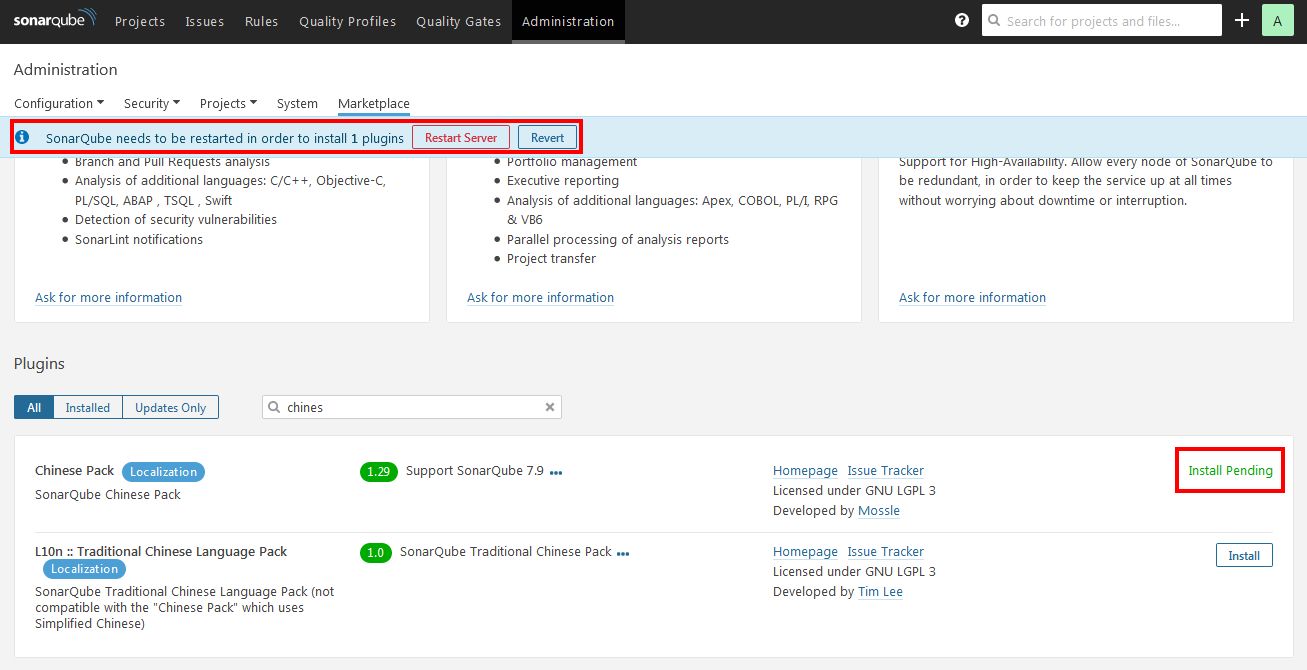Click the Plugins section heading
The image size is (1307, 670).
[x=39, y=363]
